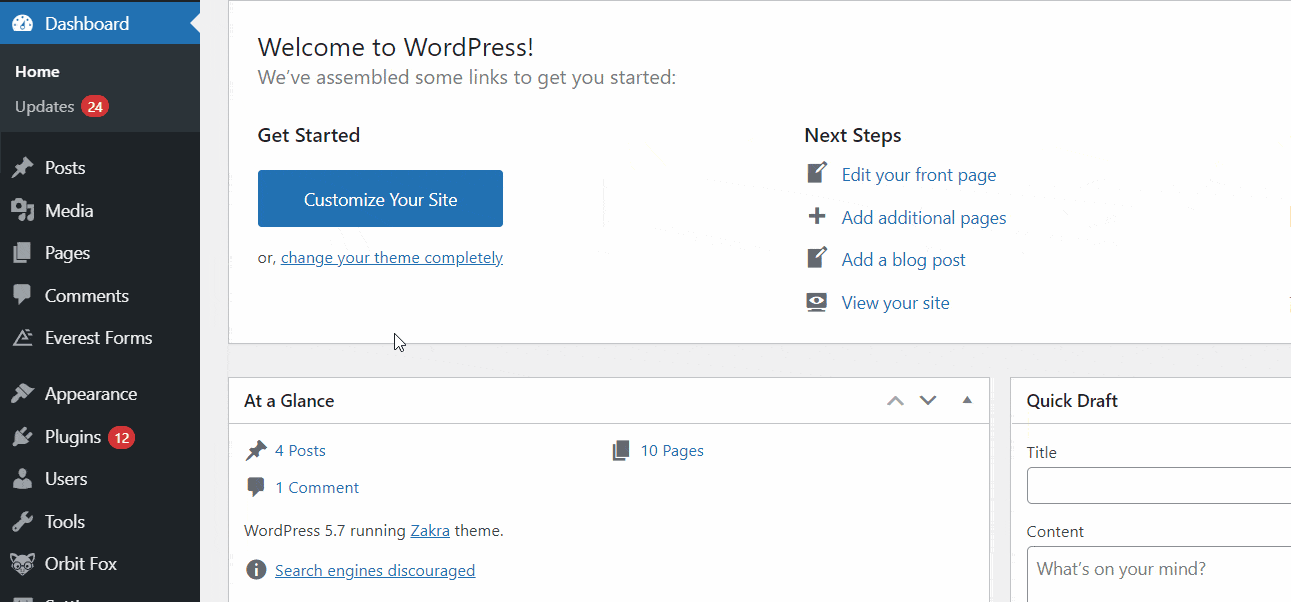1291x602 pixels.
Task: Click the Orbit Fox icon
Action: pos(22,564)
